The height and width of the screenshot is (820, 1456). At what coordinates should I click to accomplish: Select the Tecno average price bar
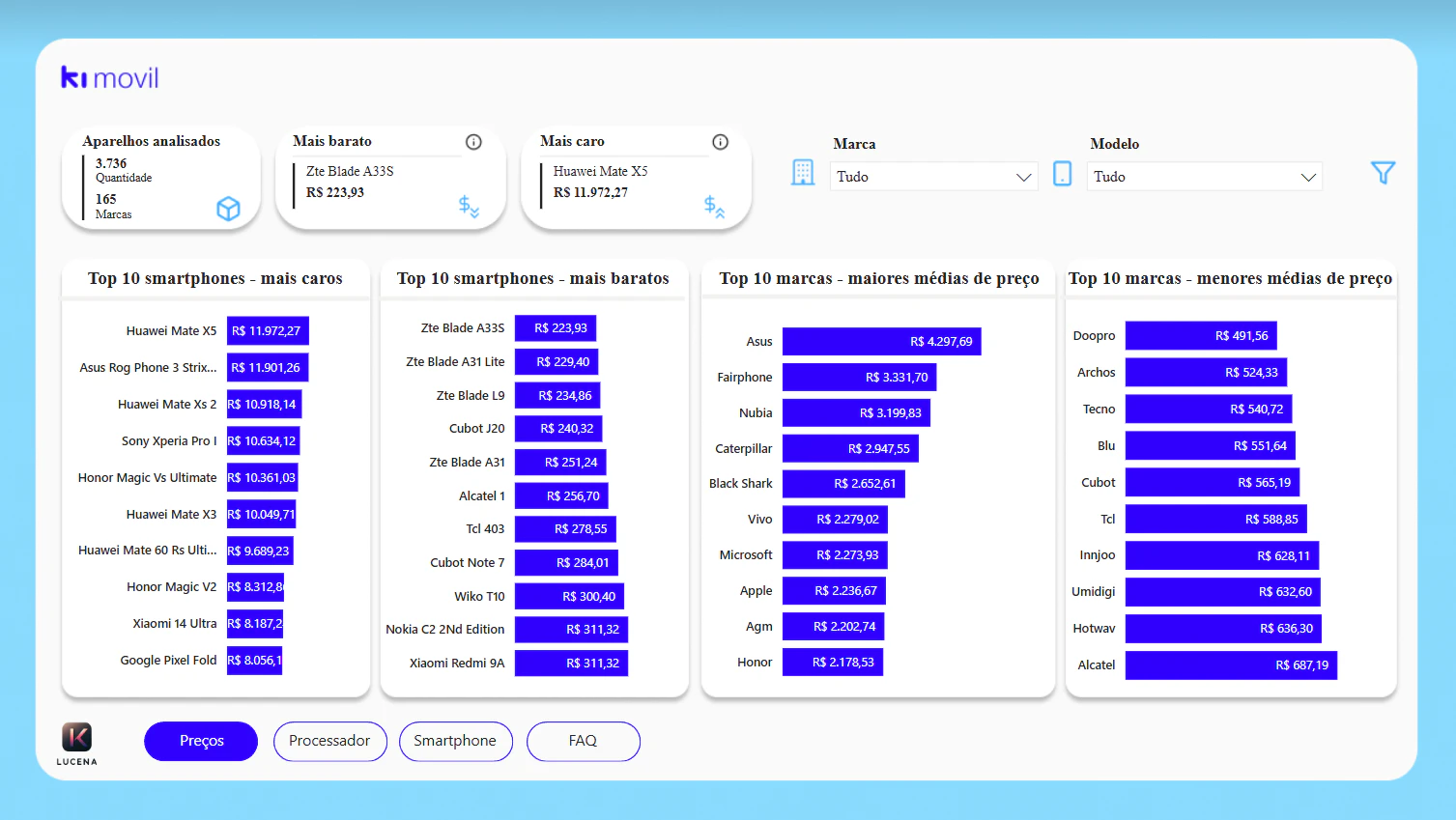point(1209,409)
